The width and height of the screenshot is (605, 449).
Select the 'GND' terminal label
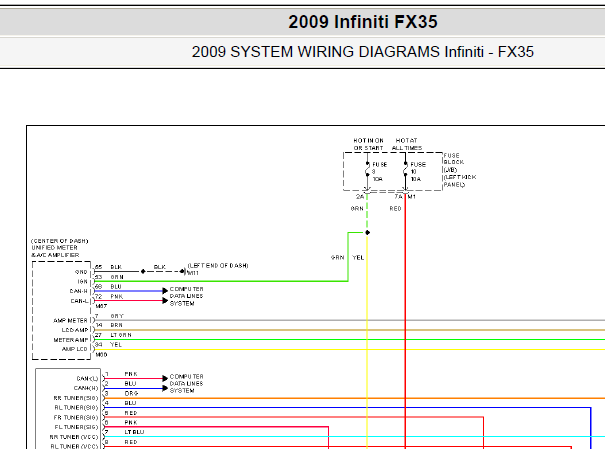(81, 272)
